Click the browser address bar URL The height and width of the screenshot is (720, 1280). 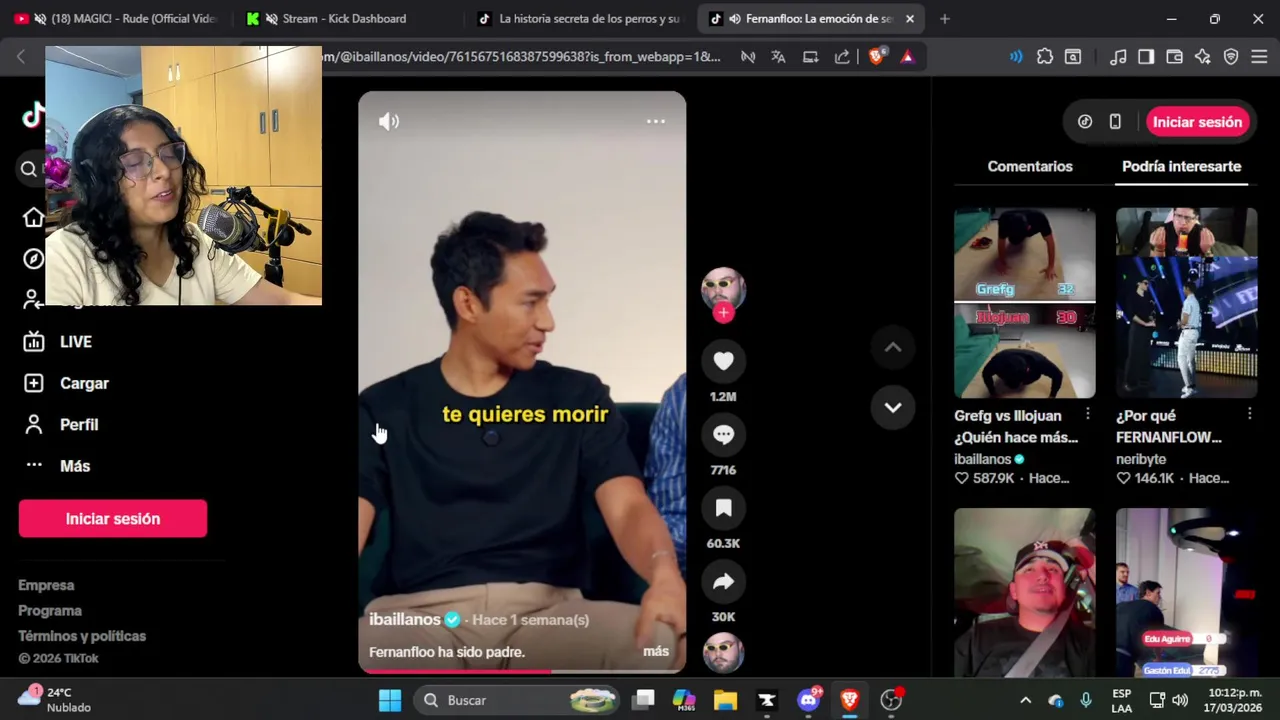[x=520, y=57]
